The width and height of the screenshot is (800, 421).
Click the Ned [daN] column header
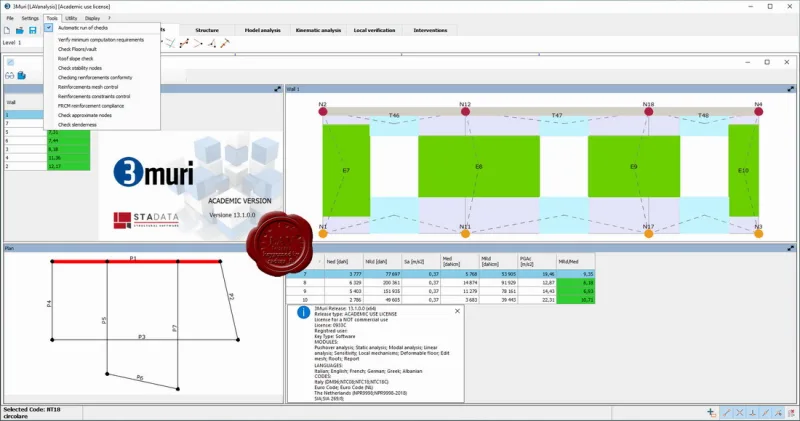(x=344, y=261)
